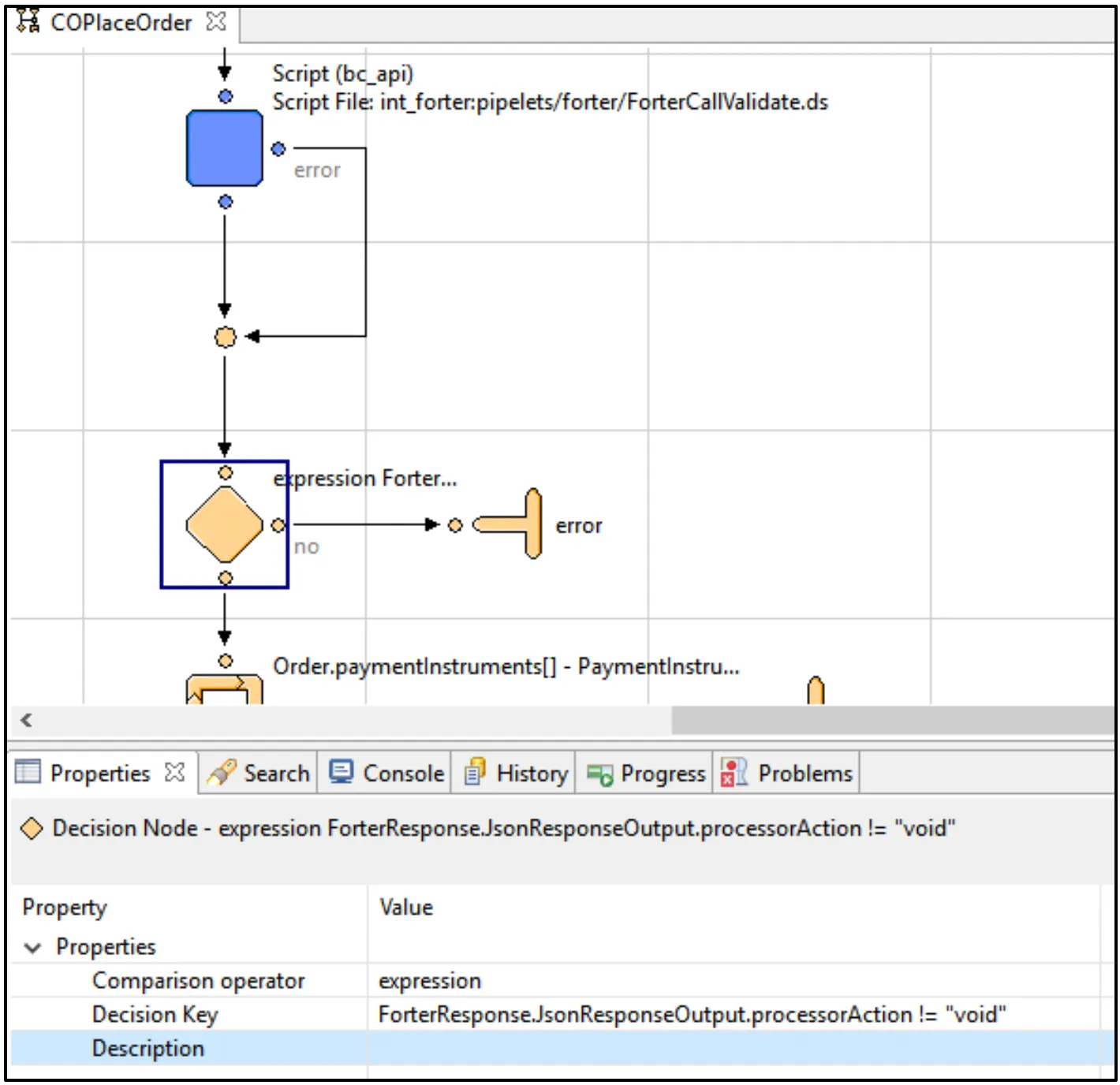Click the History view icon
Screen dimensions: 1120x1085
[475, 772]
